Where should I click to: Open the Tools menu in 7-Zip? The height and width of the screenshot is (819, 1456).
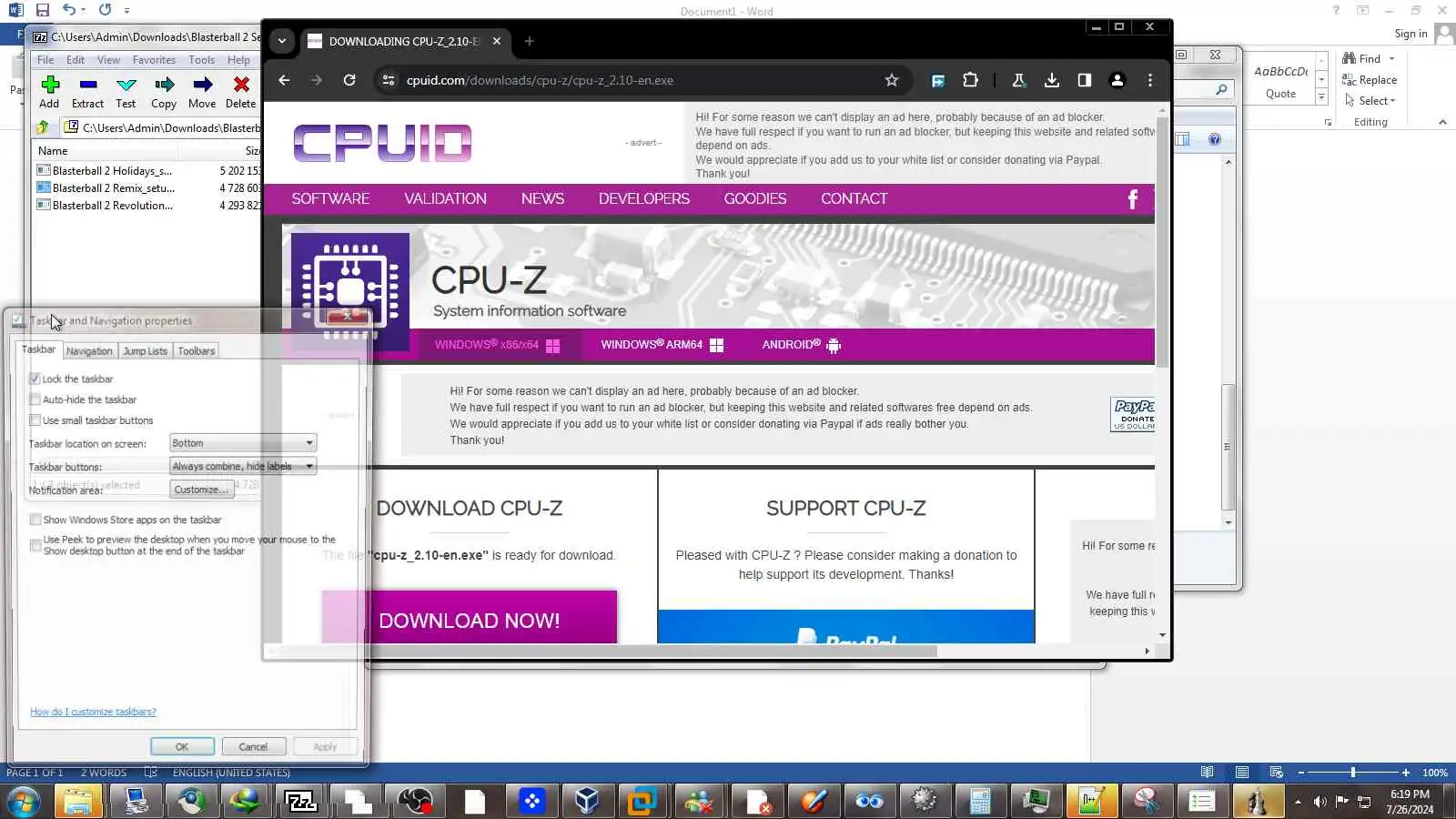[202, 60]
